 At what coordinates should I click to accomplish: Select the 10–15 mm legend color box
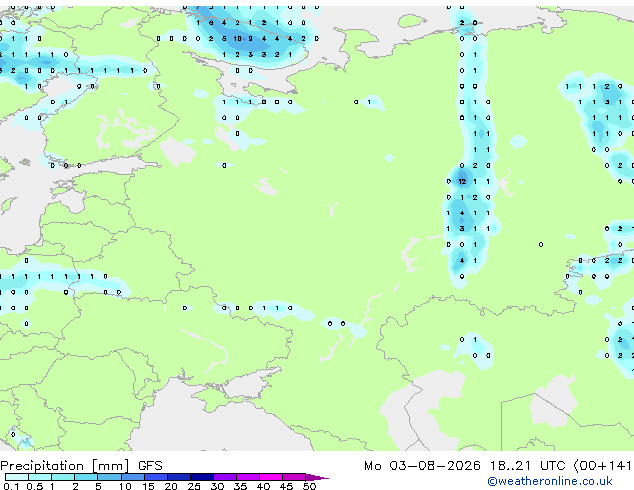[133, 477]
